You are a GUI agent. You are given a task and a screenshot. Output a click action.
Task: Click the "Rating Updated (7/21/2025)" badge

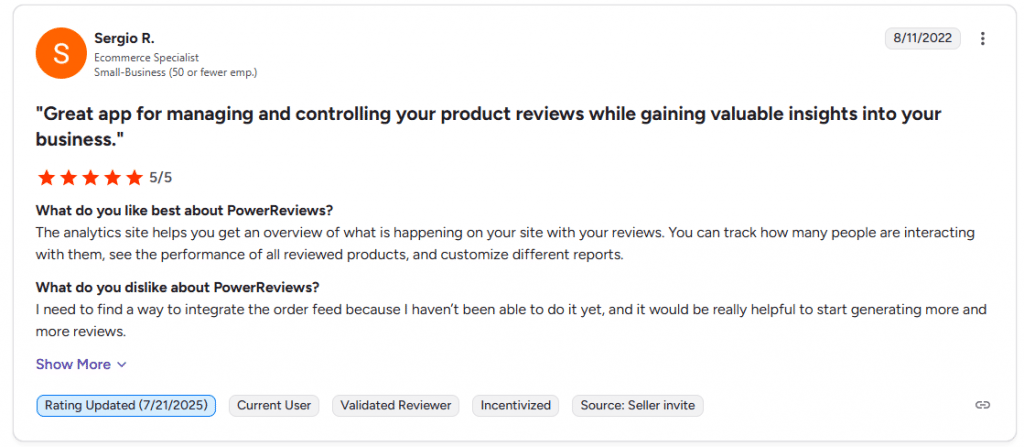click(126, 405)
